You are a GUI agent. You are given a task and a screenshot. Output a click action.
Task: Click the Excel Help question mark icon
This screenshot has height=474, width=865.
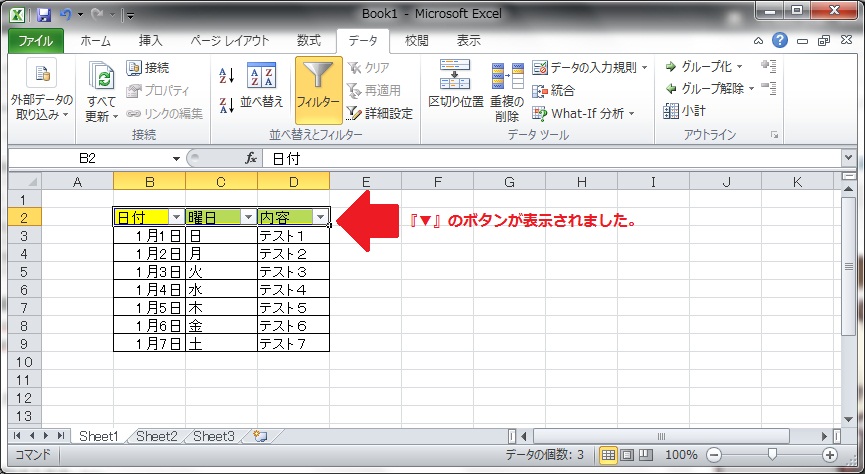[779, 40]
